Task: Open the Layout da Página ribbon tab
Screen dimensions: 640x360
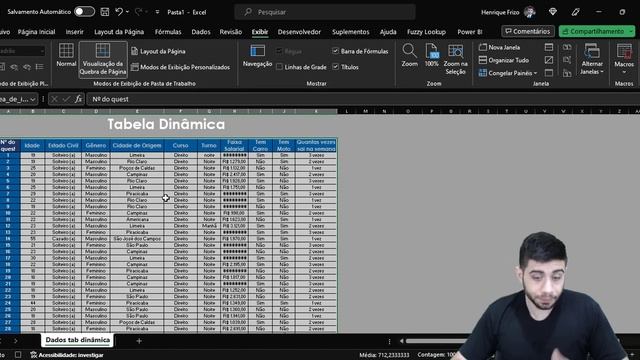Action: click(119, 32)
